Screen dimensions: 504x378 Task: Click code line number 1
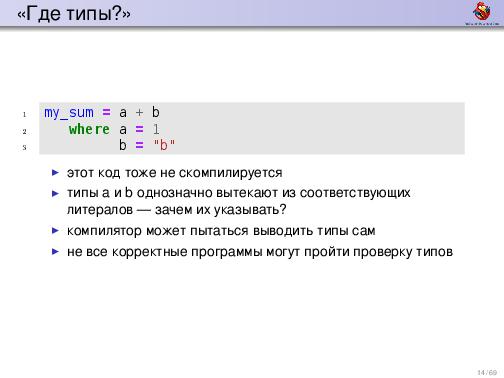(x=24, y=115)
